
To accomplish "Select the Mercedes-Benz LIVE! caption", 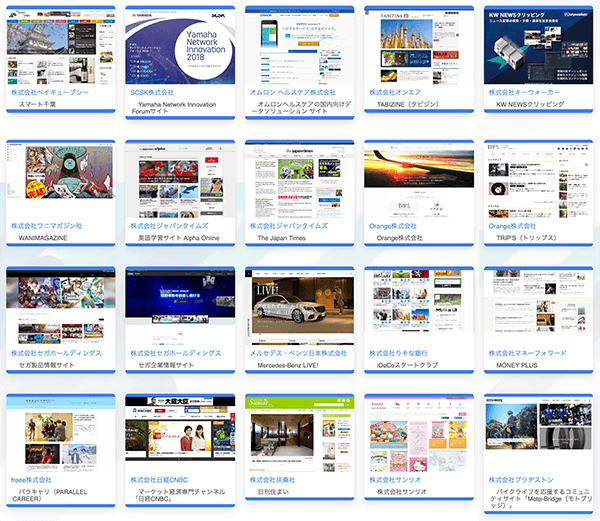I will 288,365.
